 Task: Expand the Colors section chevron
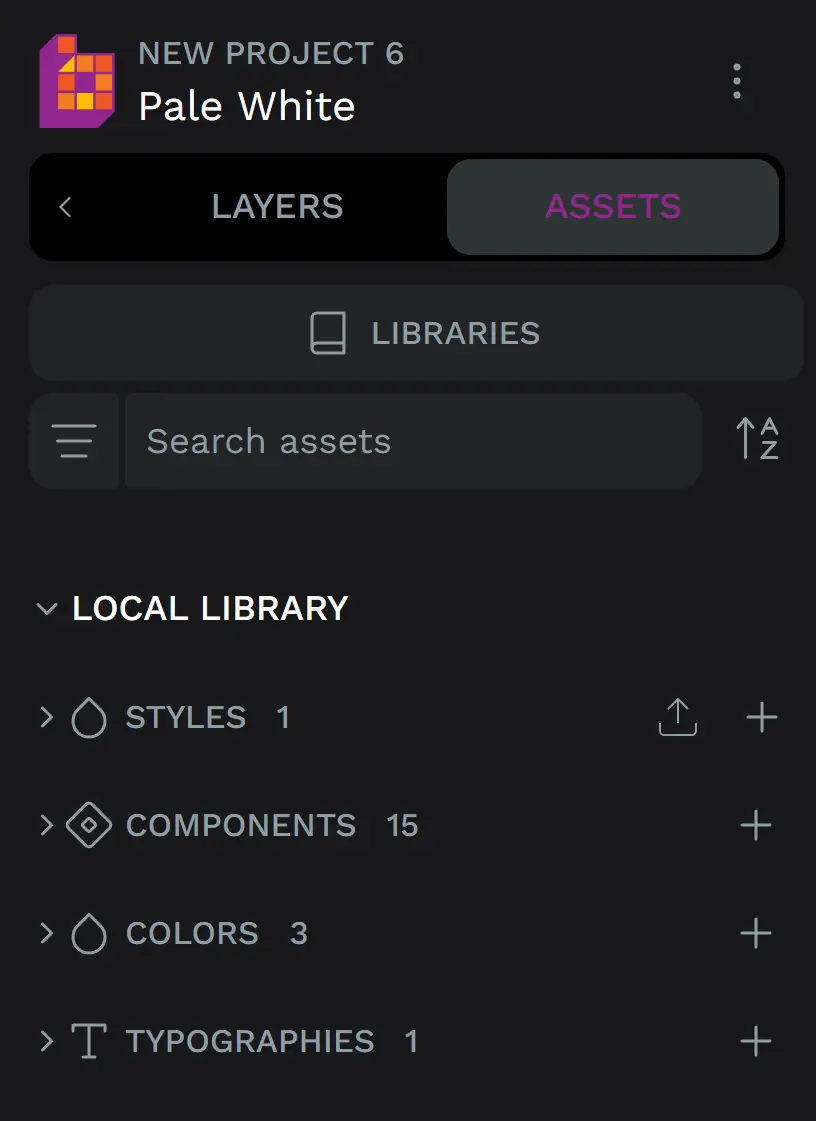pyautogui.click(x=46, y=933)
